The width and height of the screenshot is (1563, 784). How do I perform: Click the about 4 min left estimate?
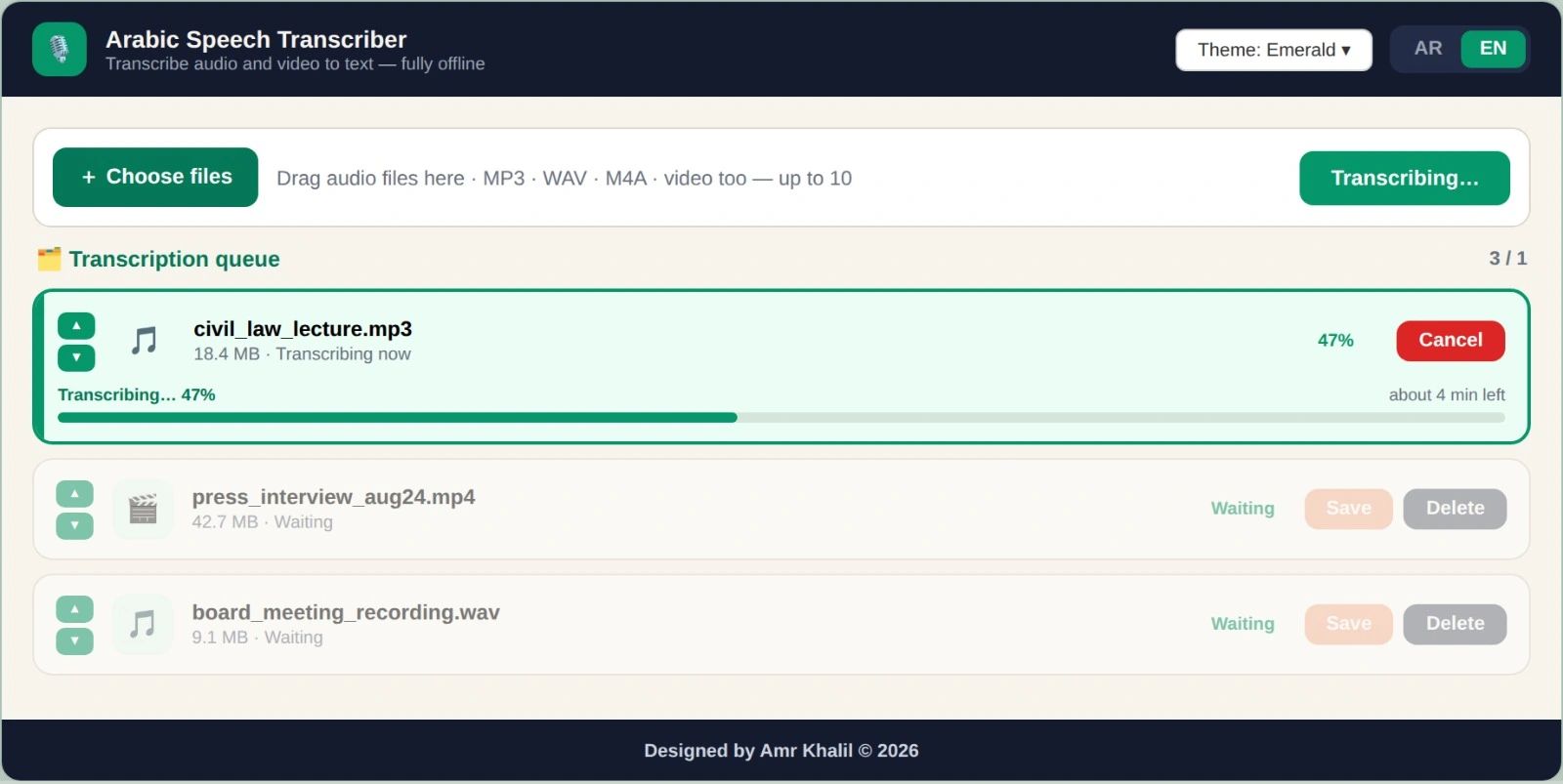[x=1447, y=394]
